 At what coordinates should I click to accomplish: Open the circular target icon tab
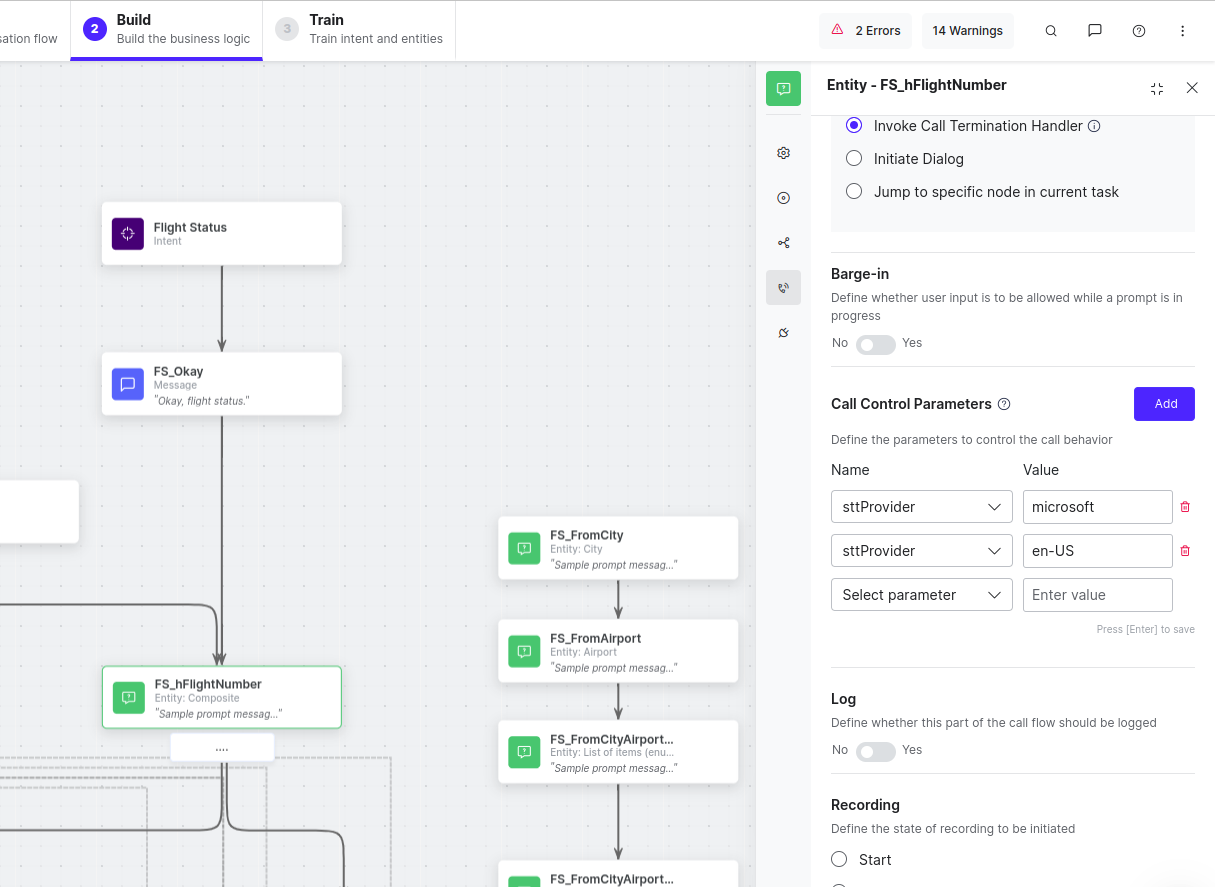(x=783, y=198)
